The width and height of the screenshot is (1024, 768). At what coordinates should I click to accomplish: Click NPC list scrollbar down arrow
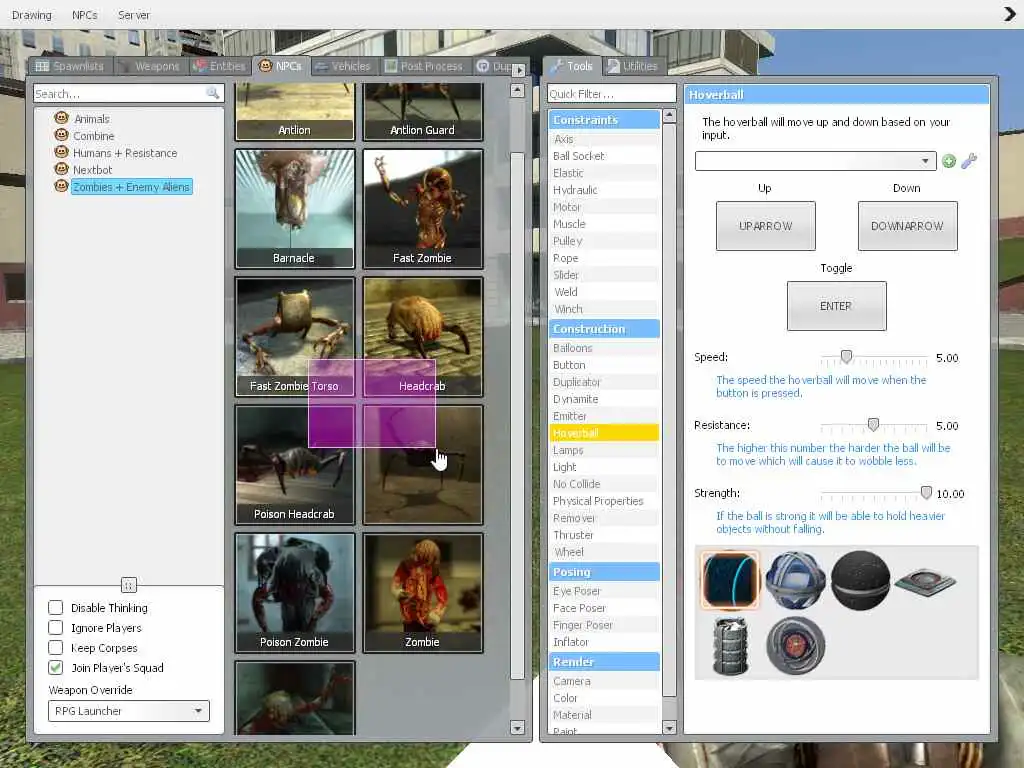point(517,727)
